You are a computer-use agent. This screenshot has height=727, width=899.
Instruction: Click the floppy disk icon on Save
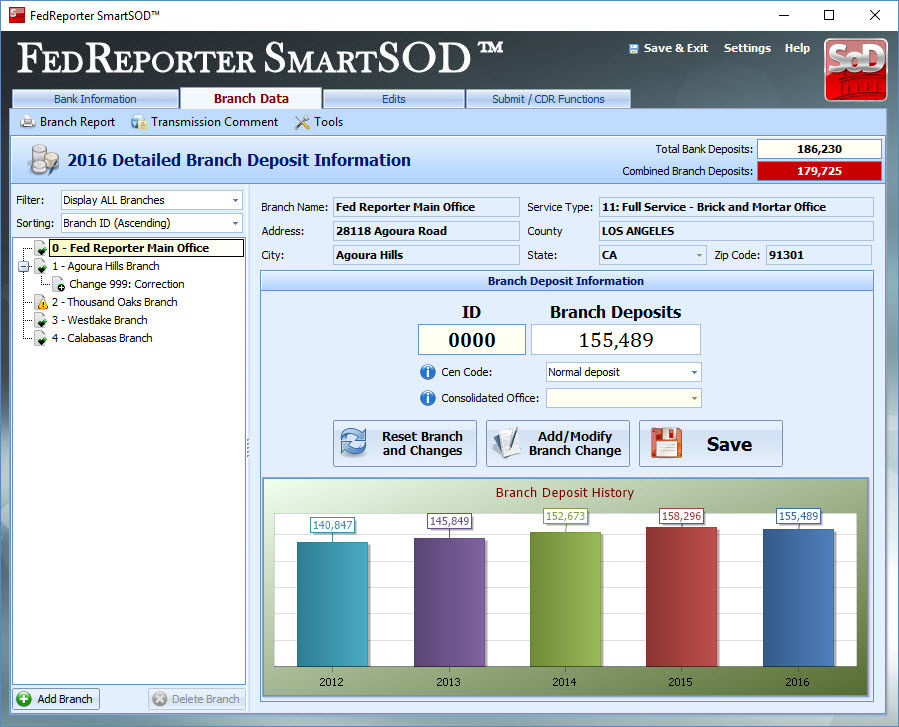click(x=666, y=443)
